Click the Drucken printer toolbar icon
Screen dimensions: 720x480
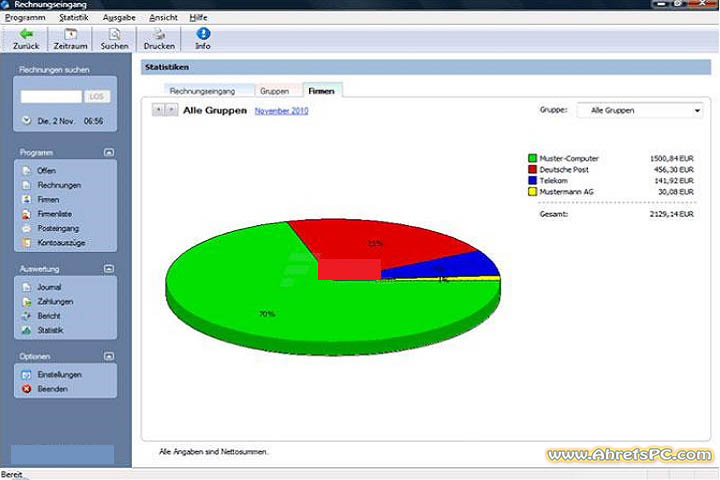click(x=159, y=34)
